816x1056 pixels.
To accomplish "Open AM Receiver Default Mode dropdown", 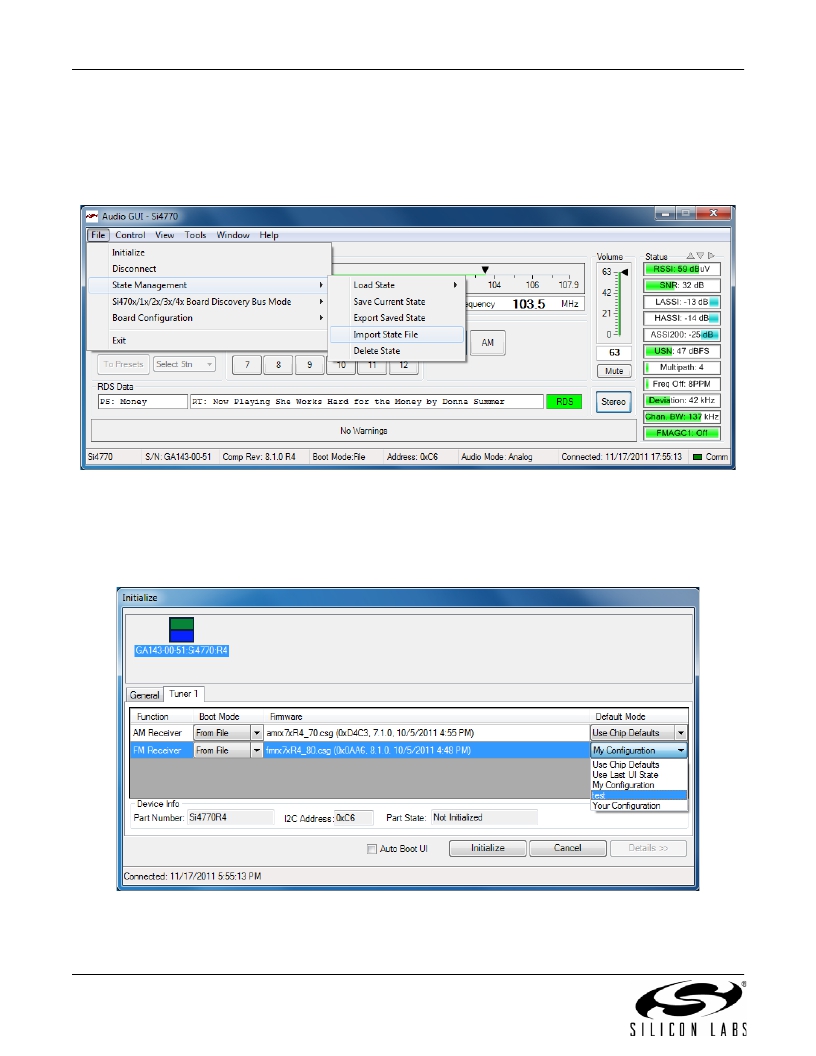I will click(681, 733).
